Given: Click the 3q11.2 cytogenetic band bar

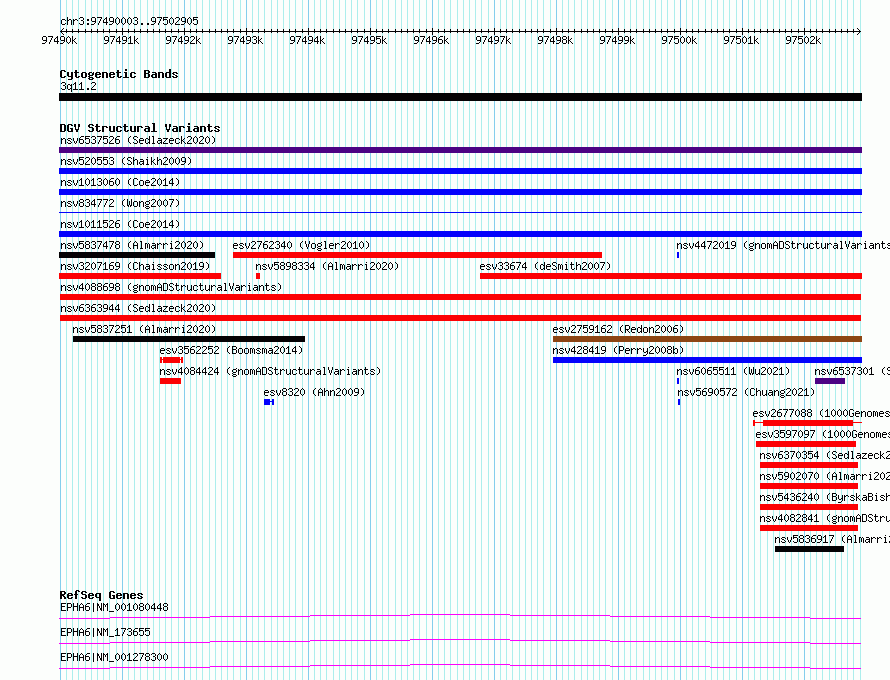Looking at the screenshot, I should coord(460,97).
